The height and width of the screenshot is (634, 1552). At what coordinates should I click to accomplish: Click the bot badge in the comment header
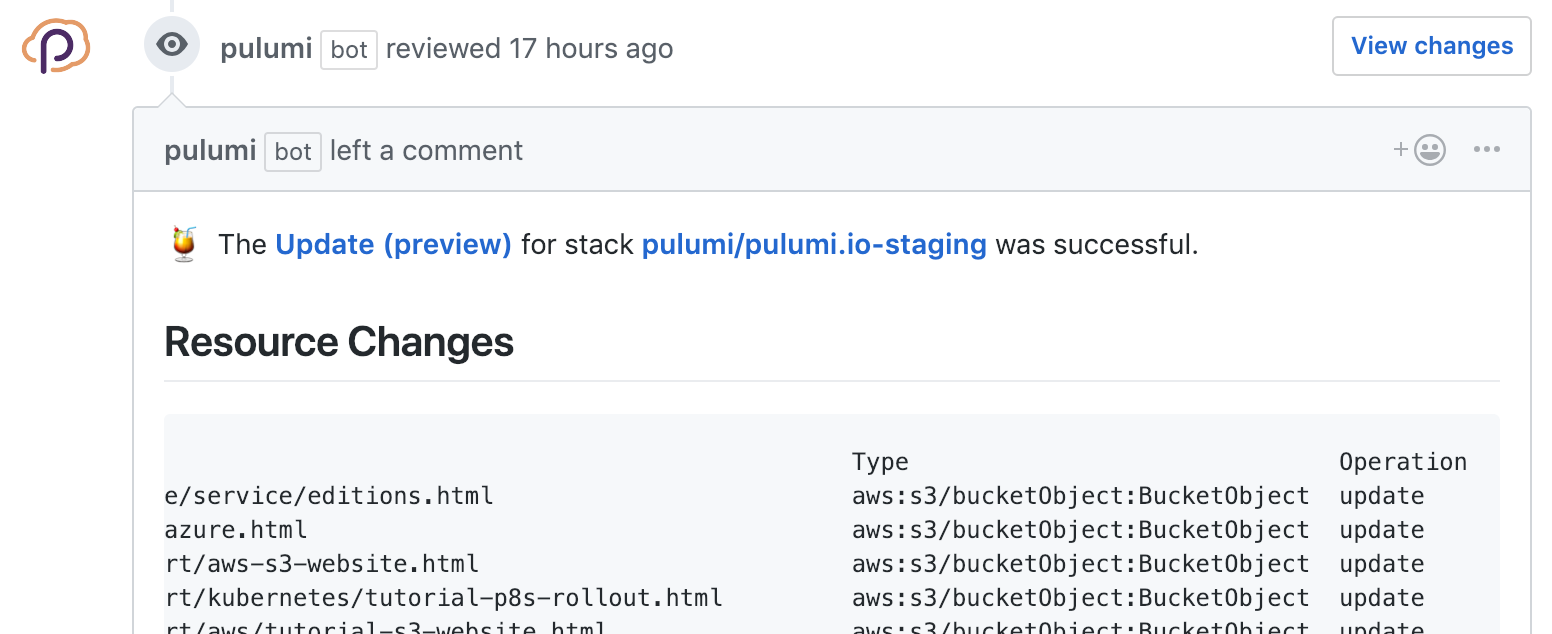[x=292, y=151]
